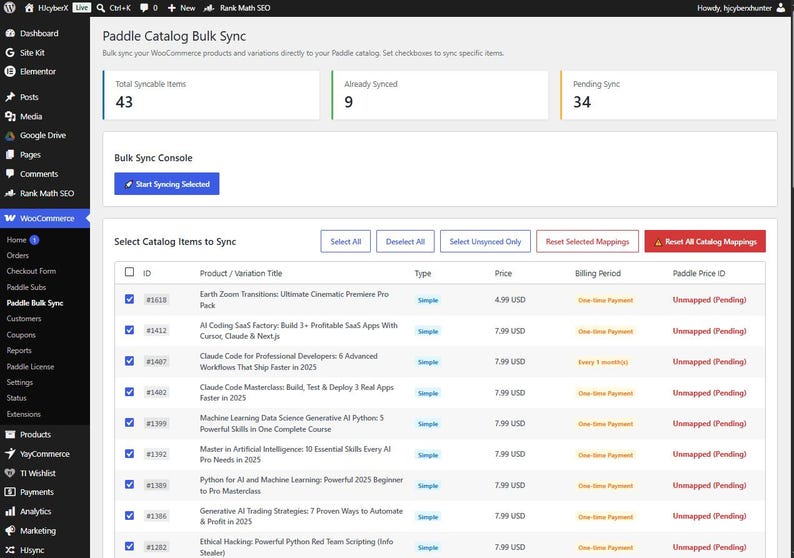The width and height of the screenshot is (794, 558).
Task: Open the Orders submenu item
Action: 18,256
